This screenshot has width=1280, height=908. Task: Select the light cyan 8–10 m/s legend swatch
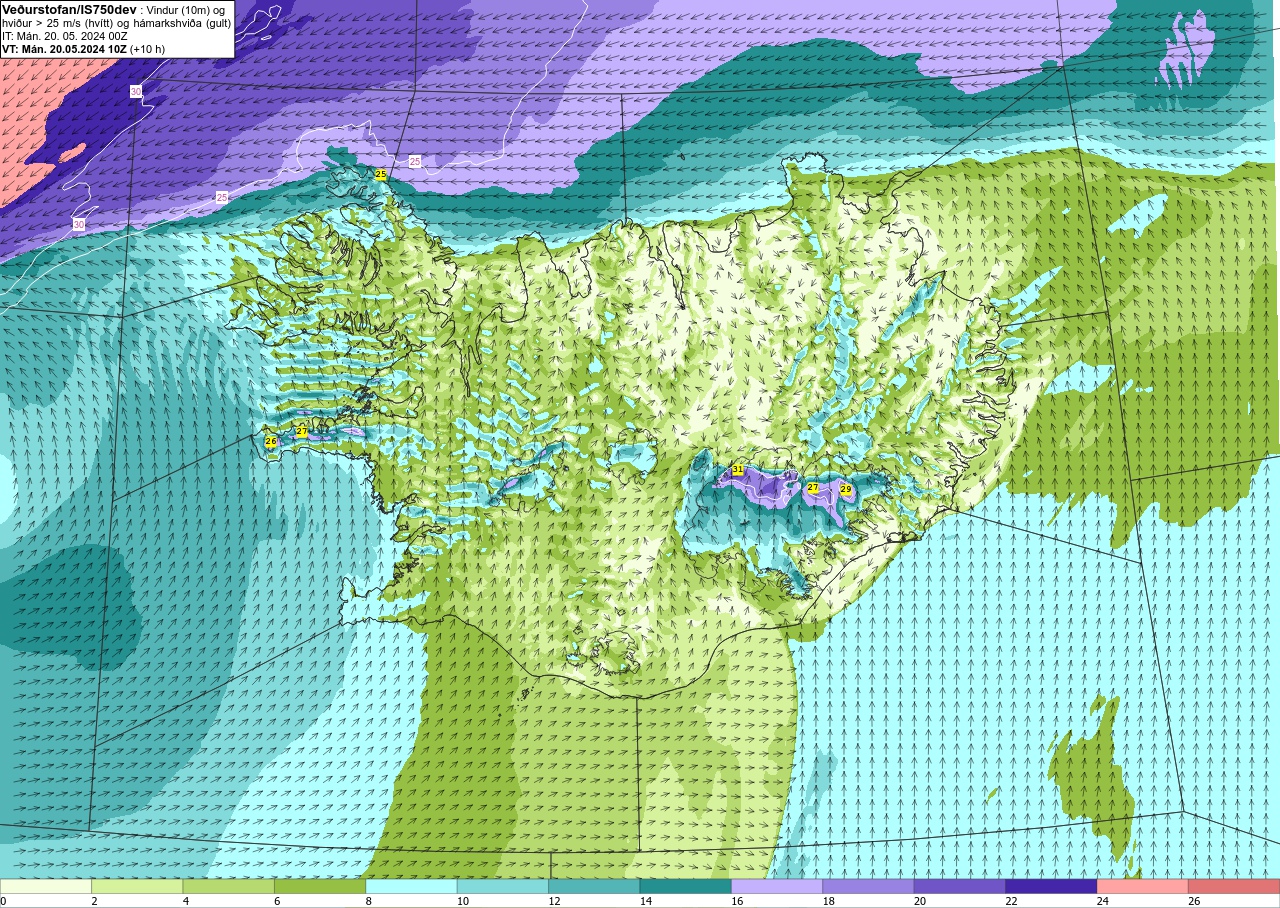[411, 886]
